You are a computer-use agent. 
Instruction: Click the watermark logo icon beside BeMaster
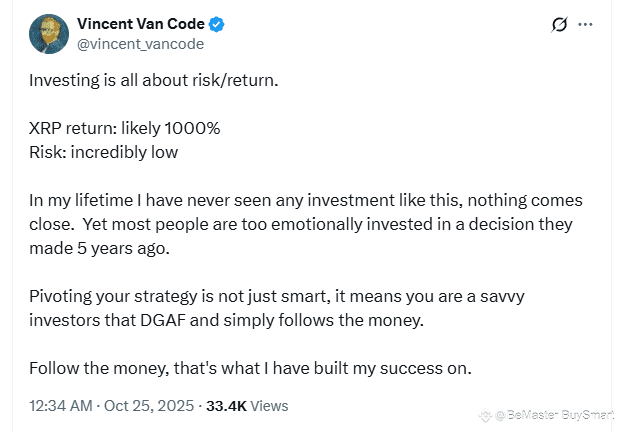point(486,416)
